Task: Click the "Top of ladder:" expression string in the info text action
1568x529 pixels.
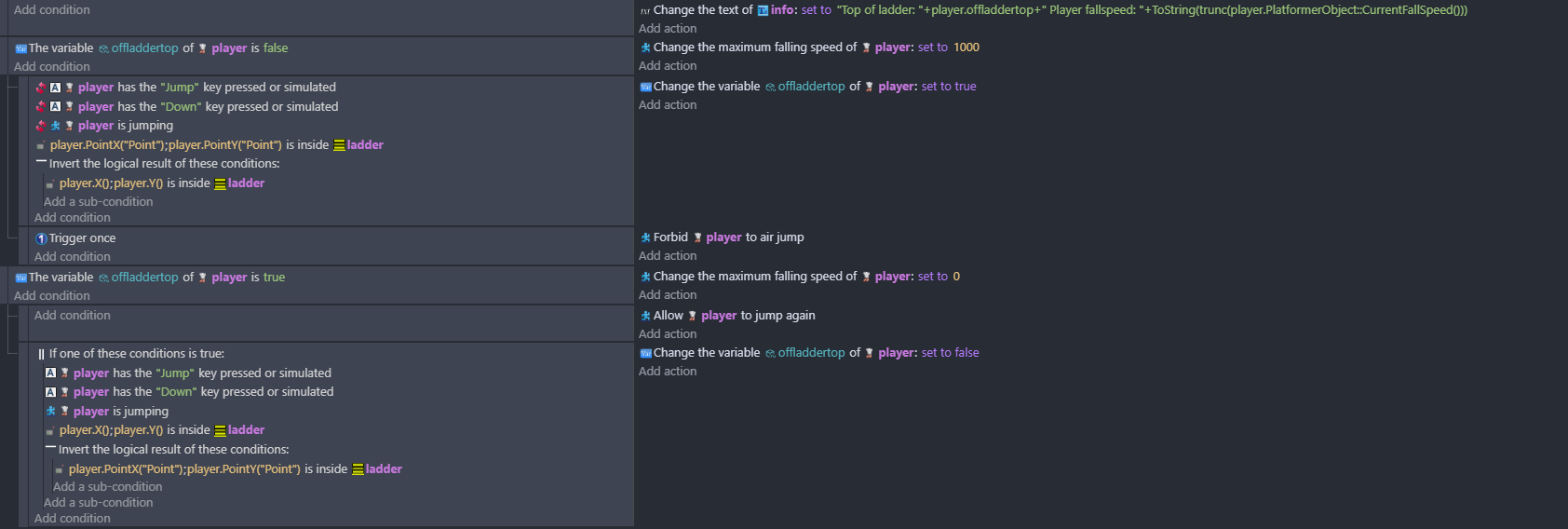Action: tap(1152, 10)
